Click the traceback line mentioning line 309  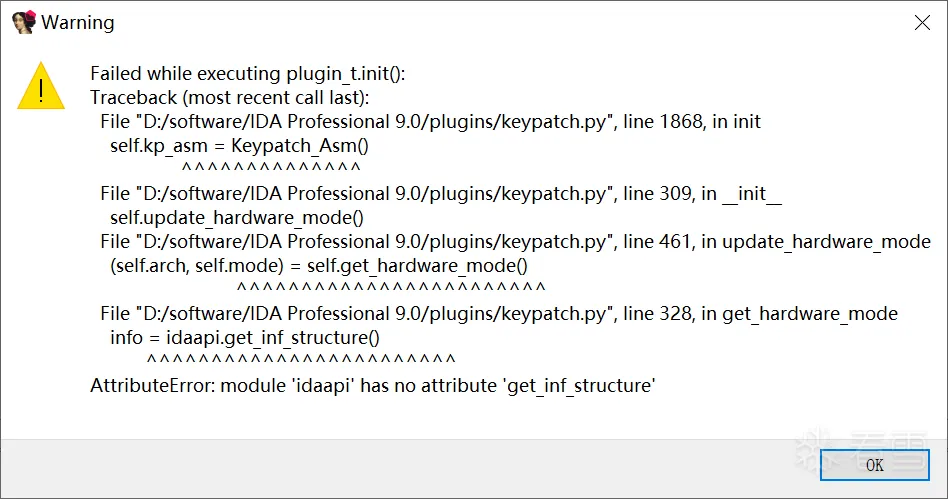441,194
